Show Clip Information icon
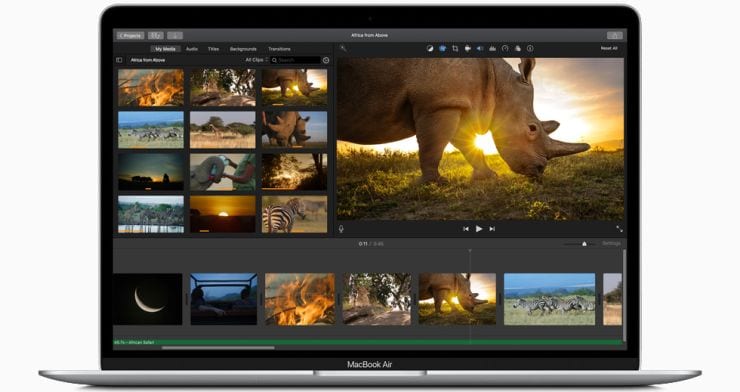 (x=530, y=48)
